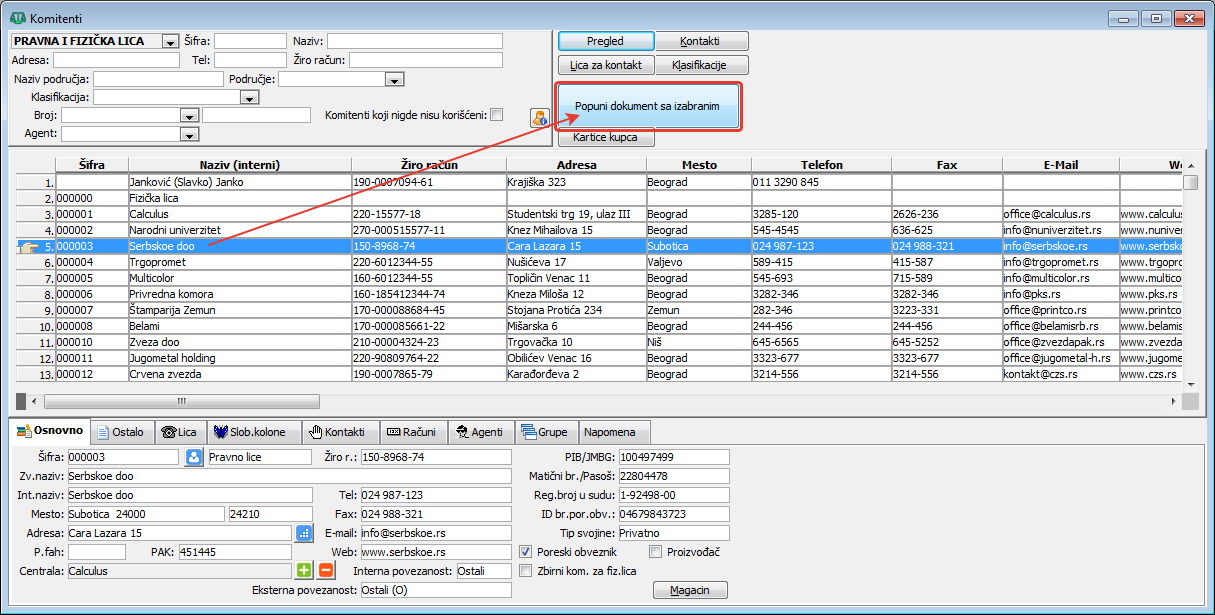Open the Kontakti tab in bottom panel
Screen dimensions: 1215x615
pos(338,433)
